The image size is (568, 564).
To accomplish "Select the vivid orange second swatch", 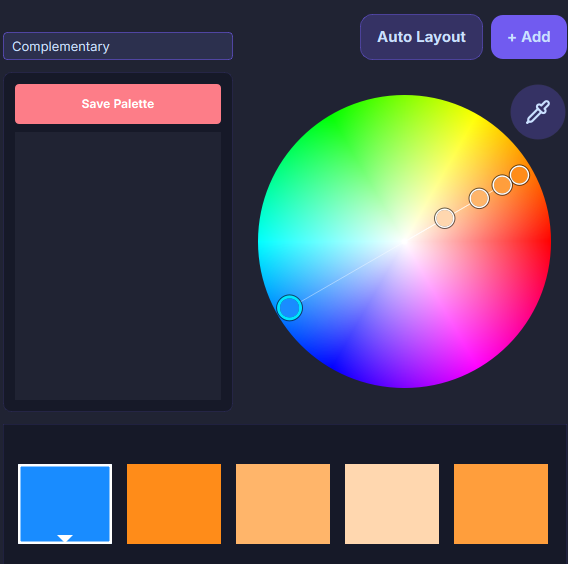I will [174, 504].
